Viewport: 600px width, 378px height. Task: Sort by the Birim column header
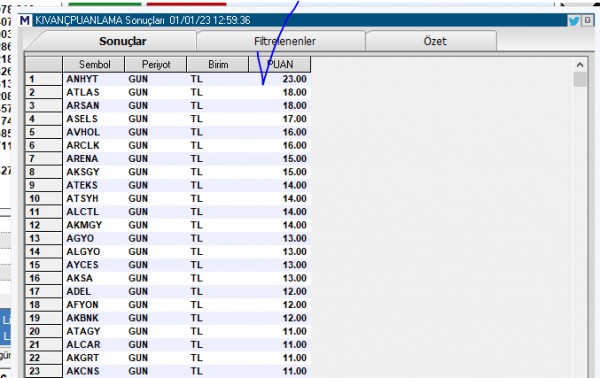218,64
